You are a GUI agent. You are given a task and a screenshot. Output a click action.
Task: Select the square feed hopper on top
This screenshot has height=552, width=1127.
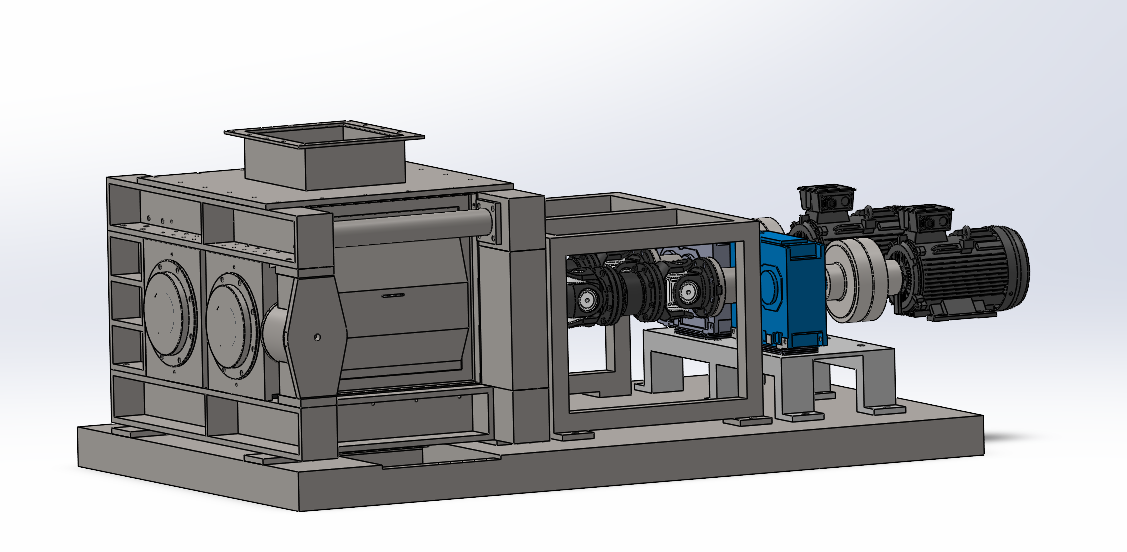(324, 154)
